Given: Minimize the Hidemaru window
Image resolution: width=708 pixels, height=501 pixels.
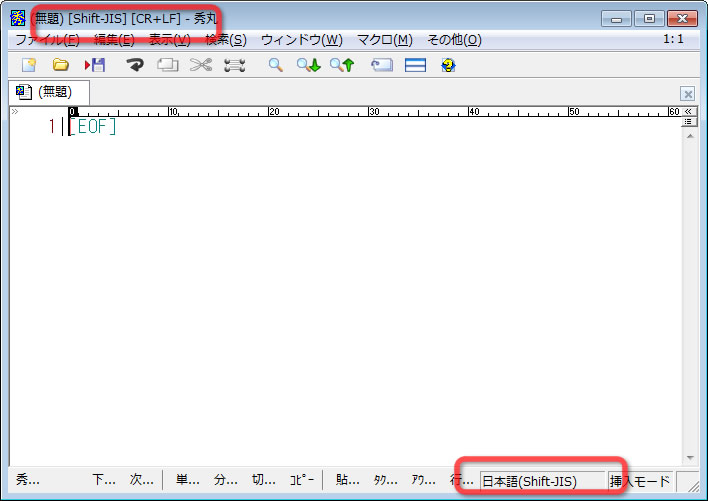Looking at the screenshot, I should 616,19.
